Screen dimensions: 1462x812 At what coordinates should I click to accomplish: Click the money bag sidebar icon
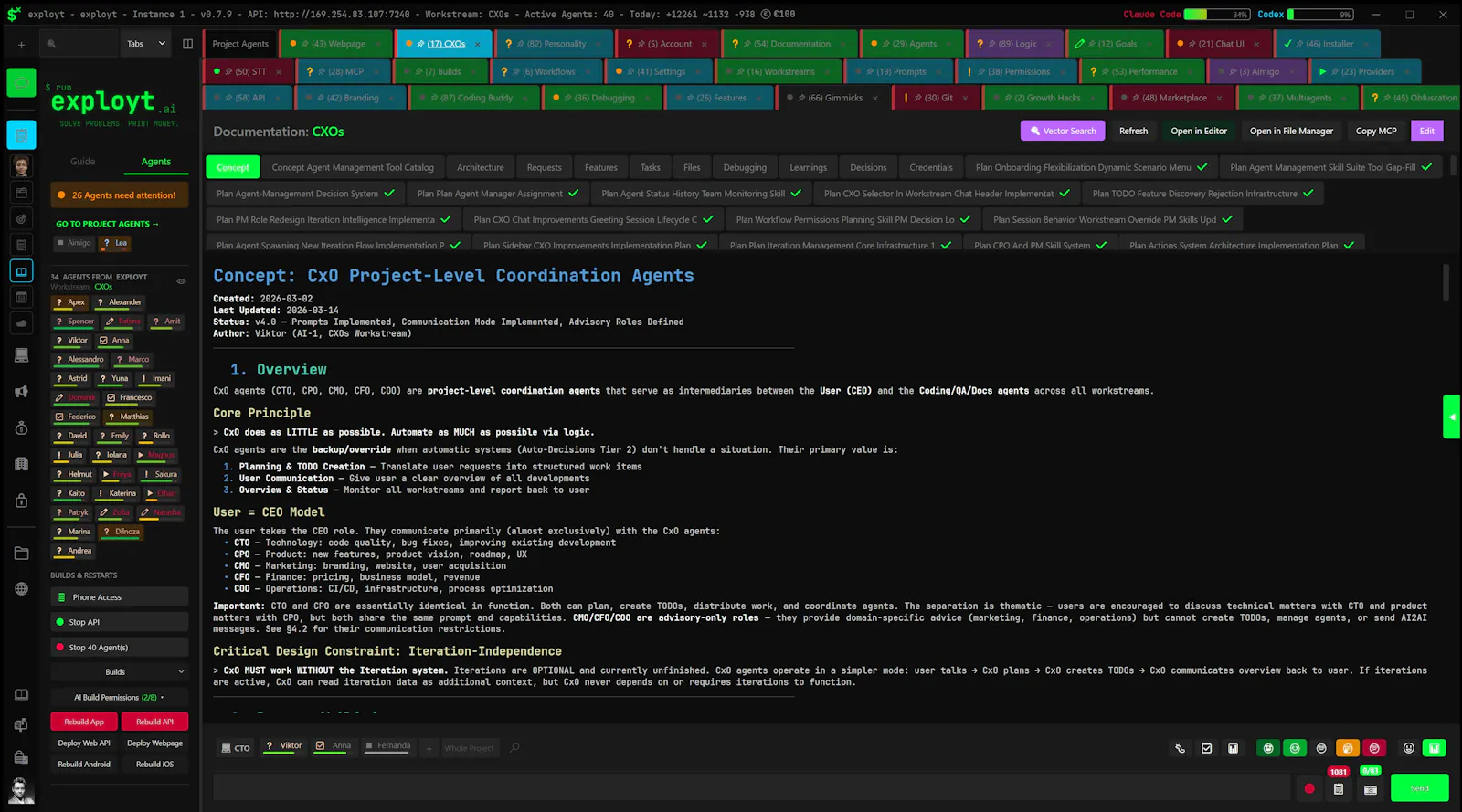21,428
